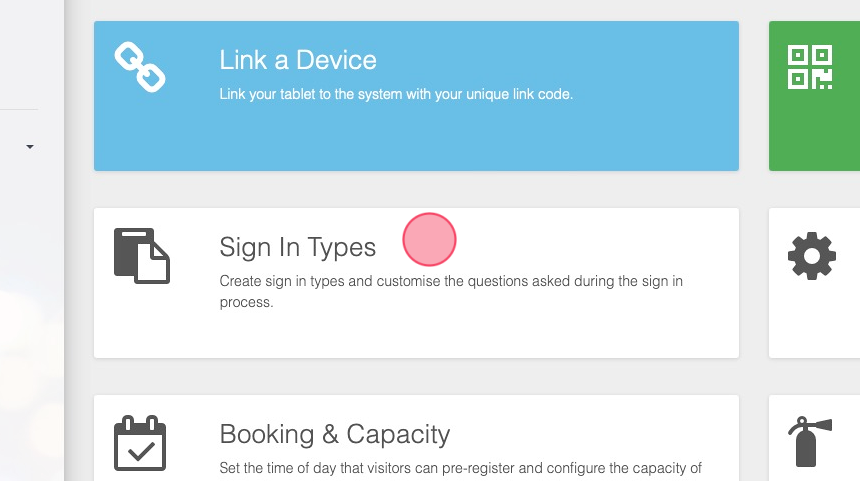Select the blue Link a Device card

416,96
